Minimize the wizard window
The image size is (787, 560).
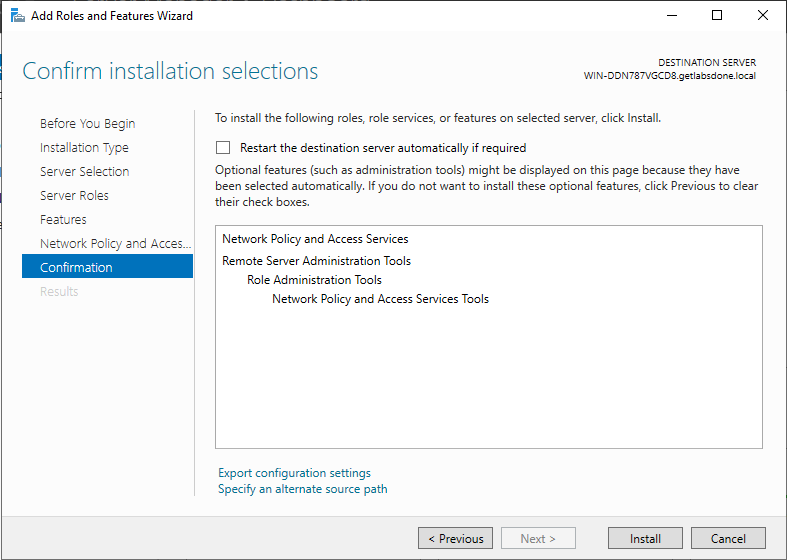pyautogui.click(x=672, y=16)
